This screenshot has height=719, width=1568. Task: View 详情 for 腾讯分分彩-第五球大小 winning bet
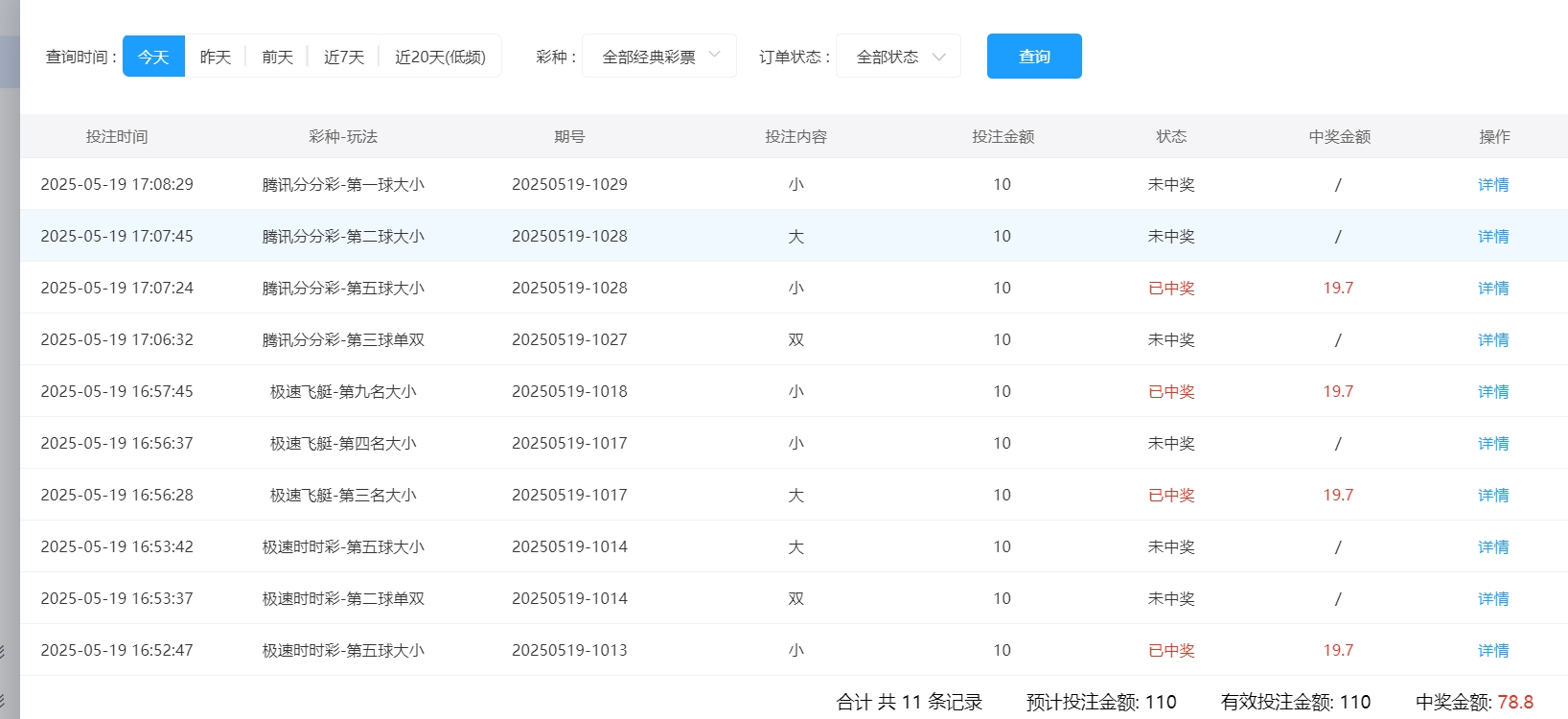point(1493,288)
